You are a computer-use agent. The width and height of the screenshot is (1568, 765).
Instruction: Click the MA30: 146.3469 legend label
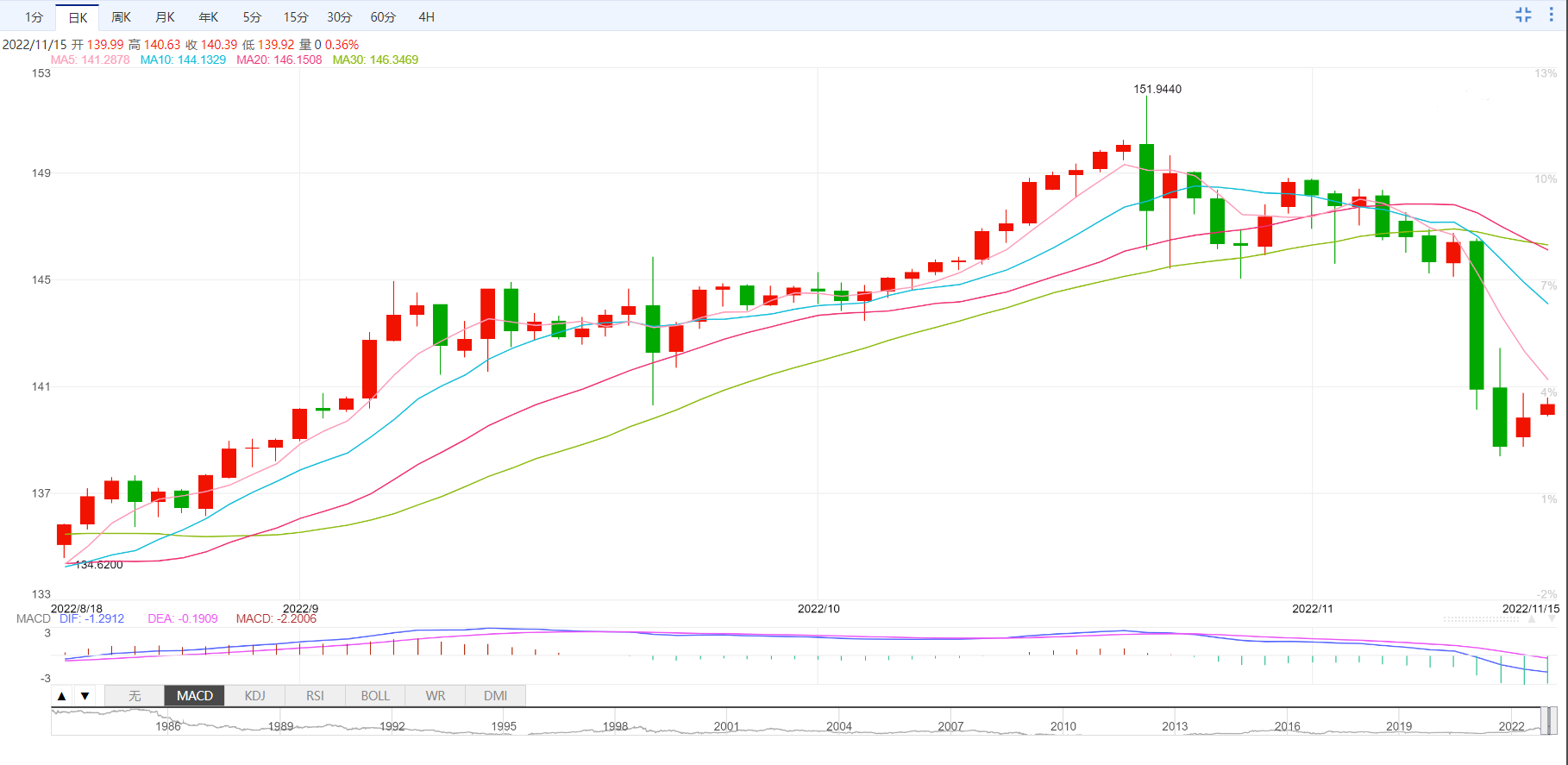click(375, 60)
